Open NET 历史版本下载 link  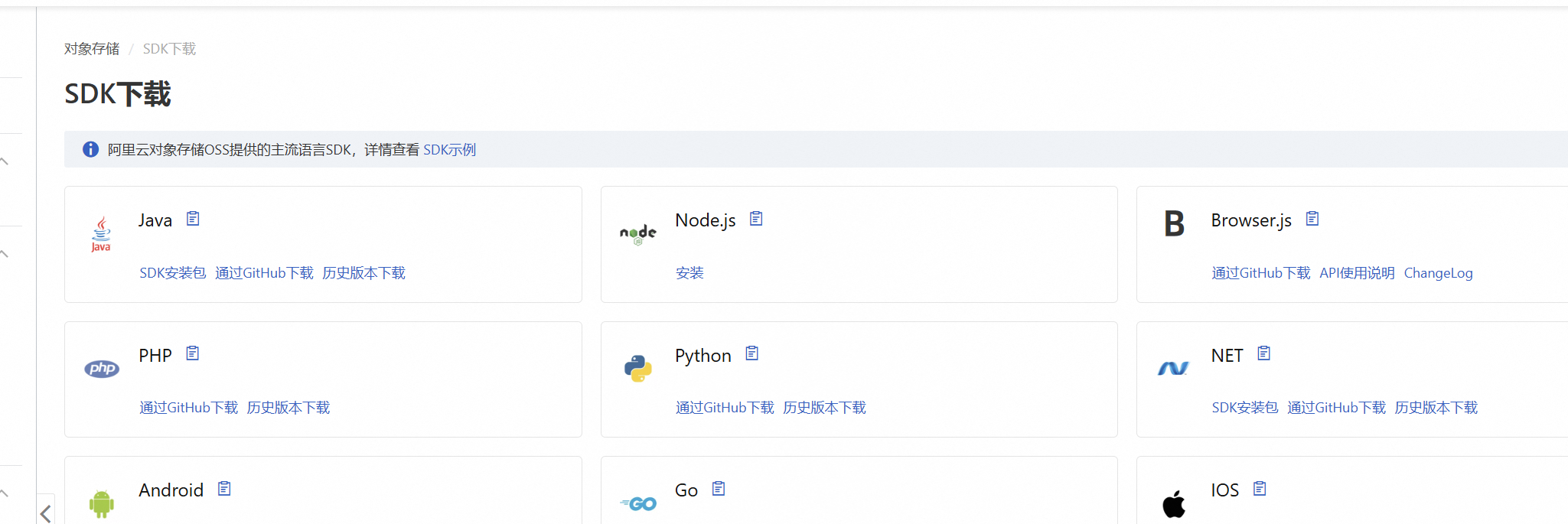[x=1436, y=408]
